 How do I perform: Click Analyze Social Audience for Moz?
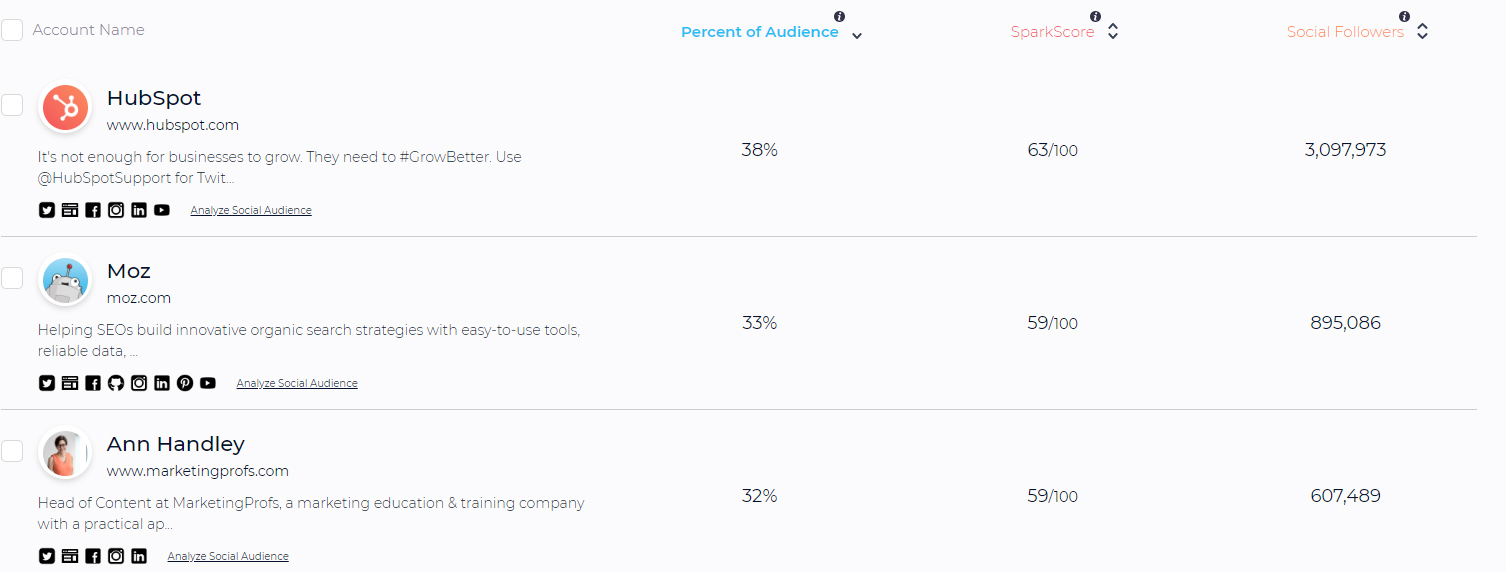297,383
